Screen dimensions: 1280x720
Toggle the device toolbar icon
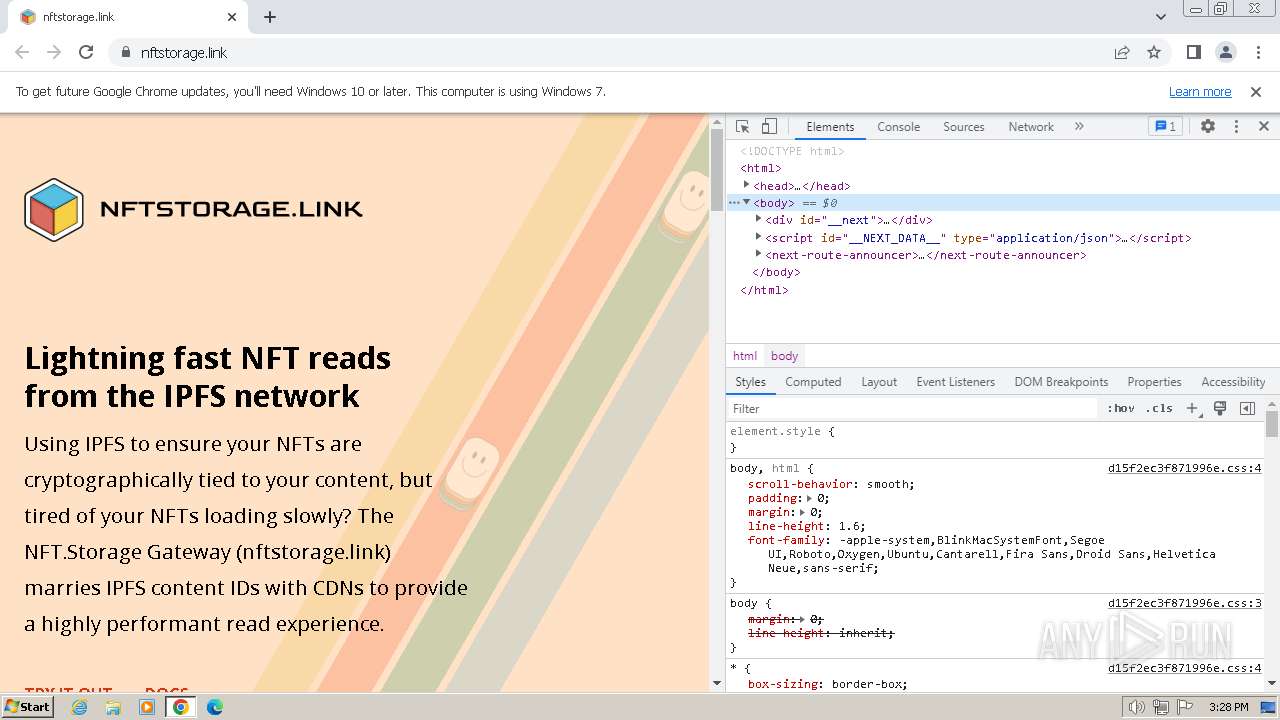point(769,127)
